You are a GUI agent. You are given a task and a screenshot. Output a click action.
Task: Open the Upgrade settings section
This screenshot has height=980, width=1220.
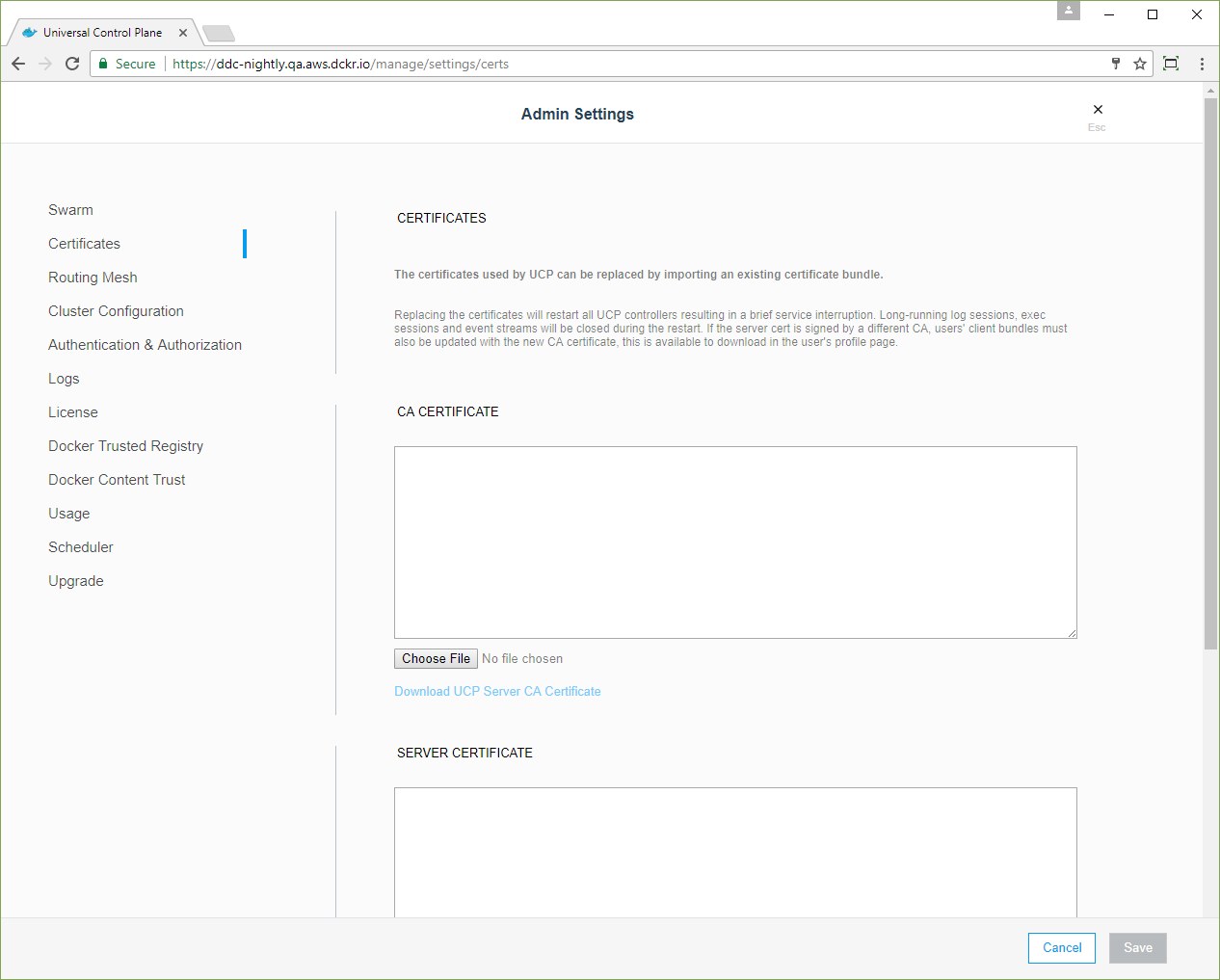[x=75, y=581]
